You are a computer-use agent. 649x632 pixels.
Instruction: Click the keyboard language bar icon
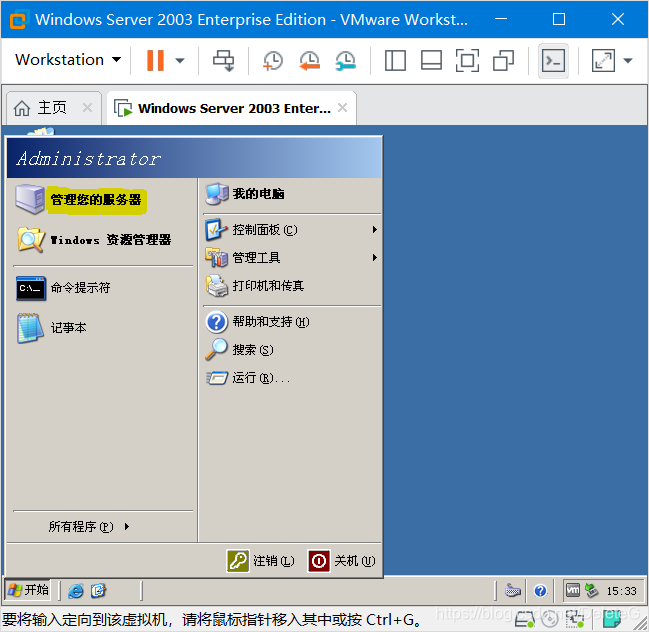coord(512,591)
